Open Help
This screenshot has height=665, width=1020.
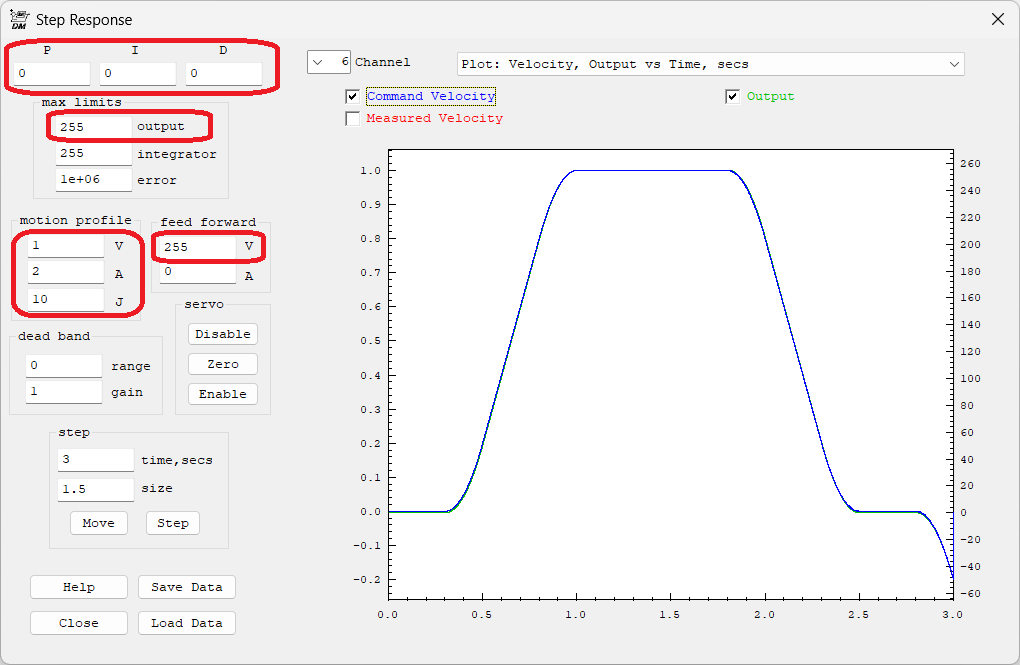coord(78,587)
